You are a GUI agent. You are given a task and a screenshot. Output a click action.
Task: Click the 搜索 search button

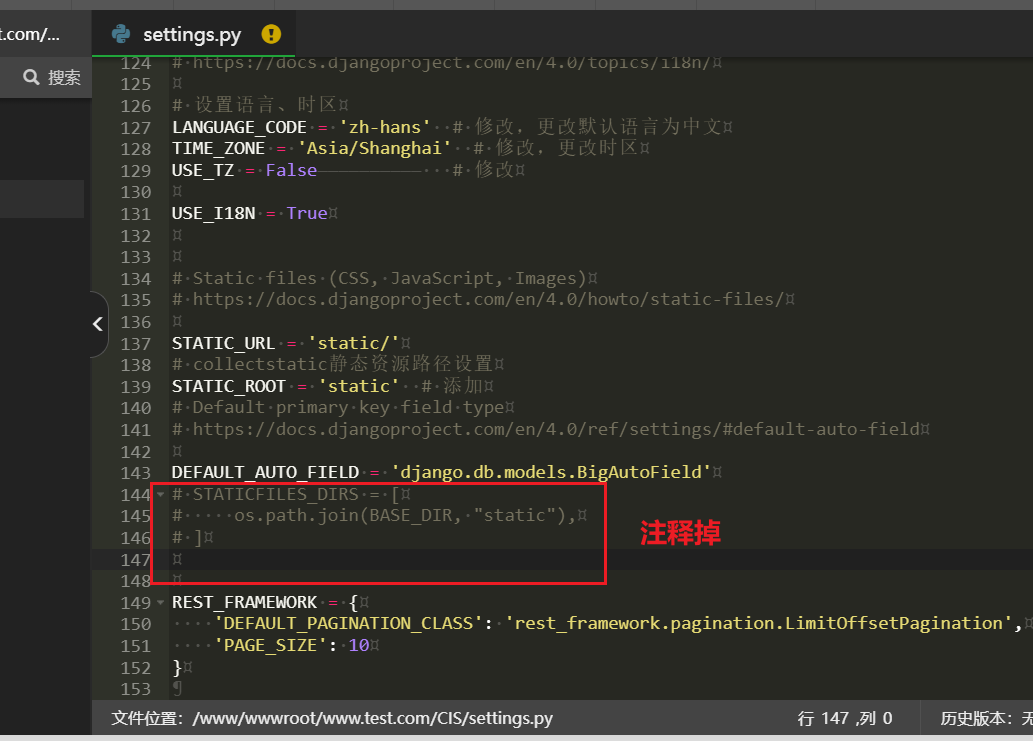coord(51,77)
